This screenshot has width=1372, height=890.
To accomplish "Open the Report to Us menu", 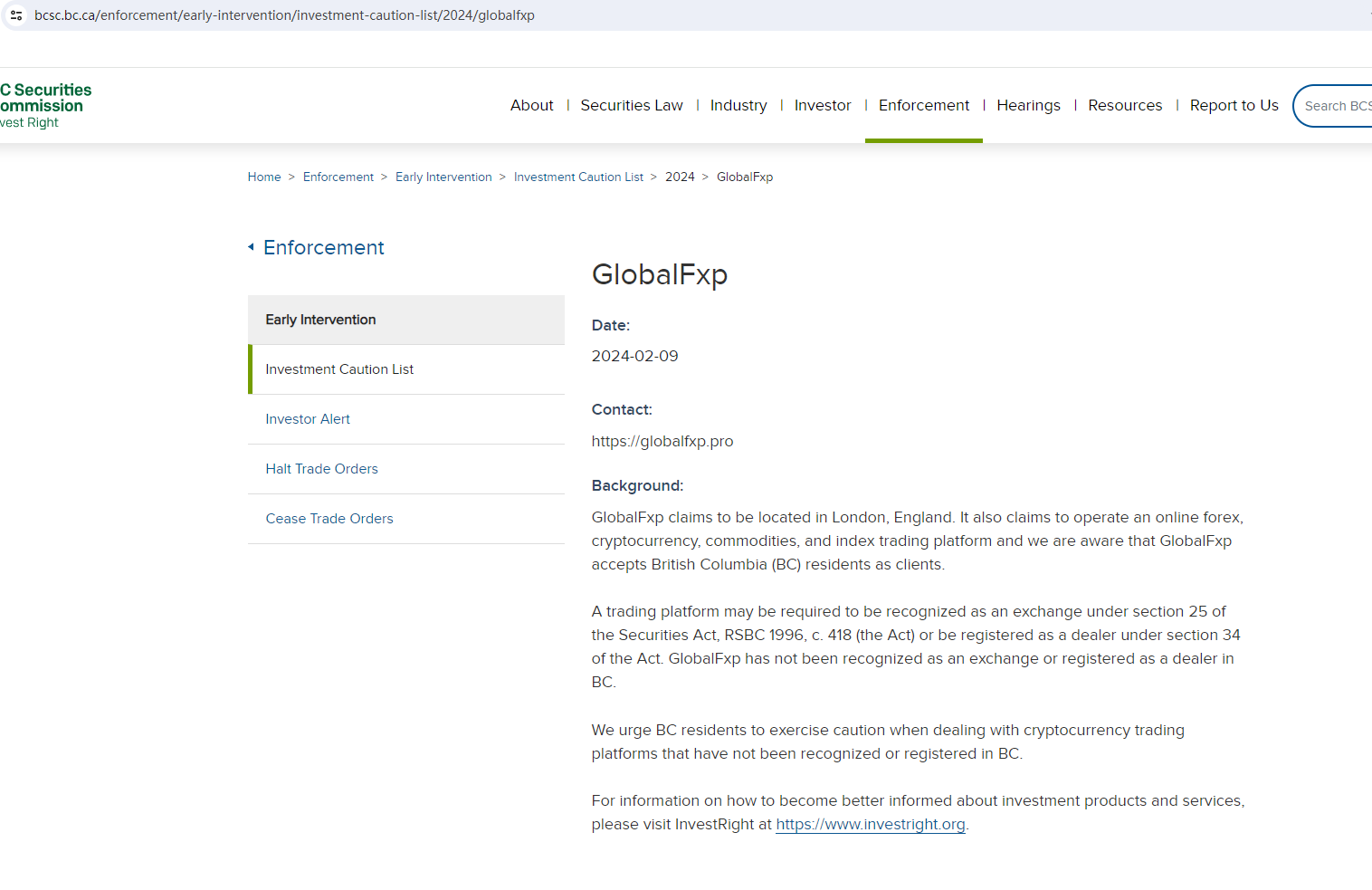I will click(1234, 105).
